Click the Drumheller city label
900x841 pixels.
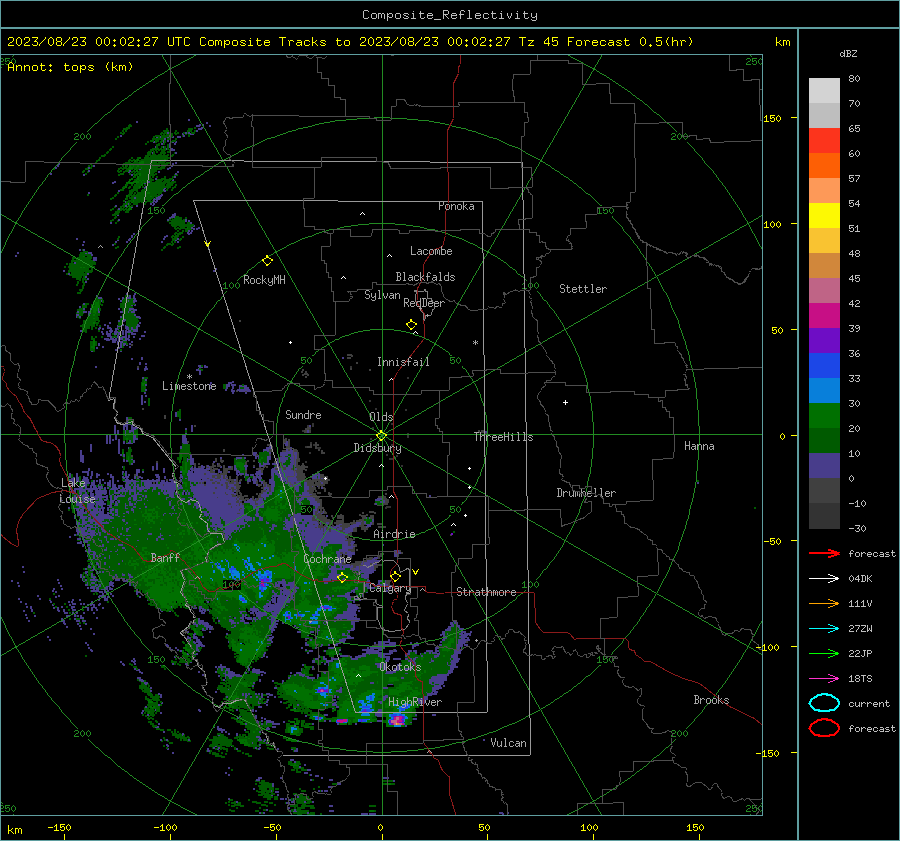coord(586,493)
